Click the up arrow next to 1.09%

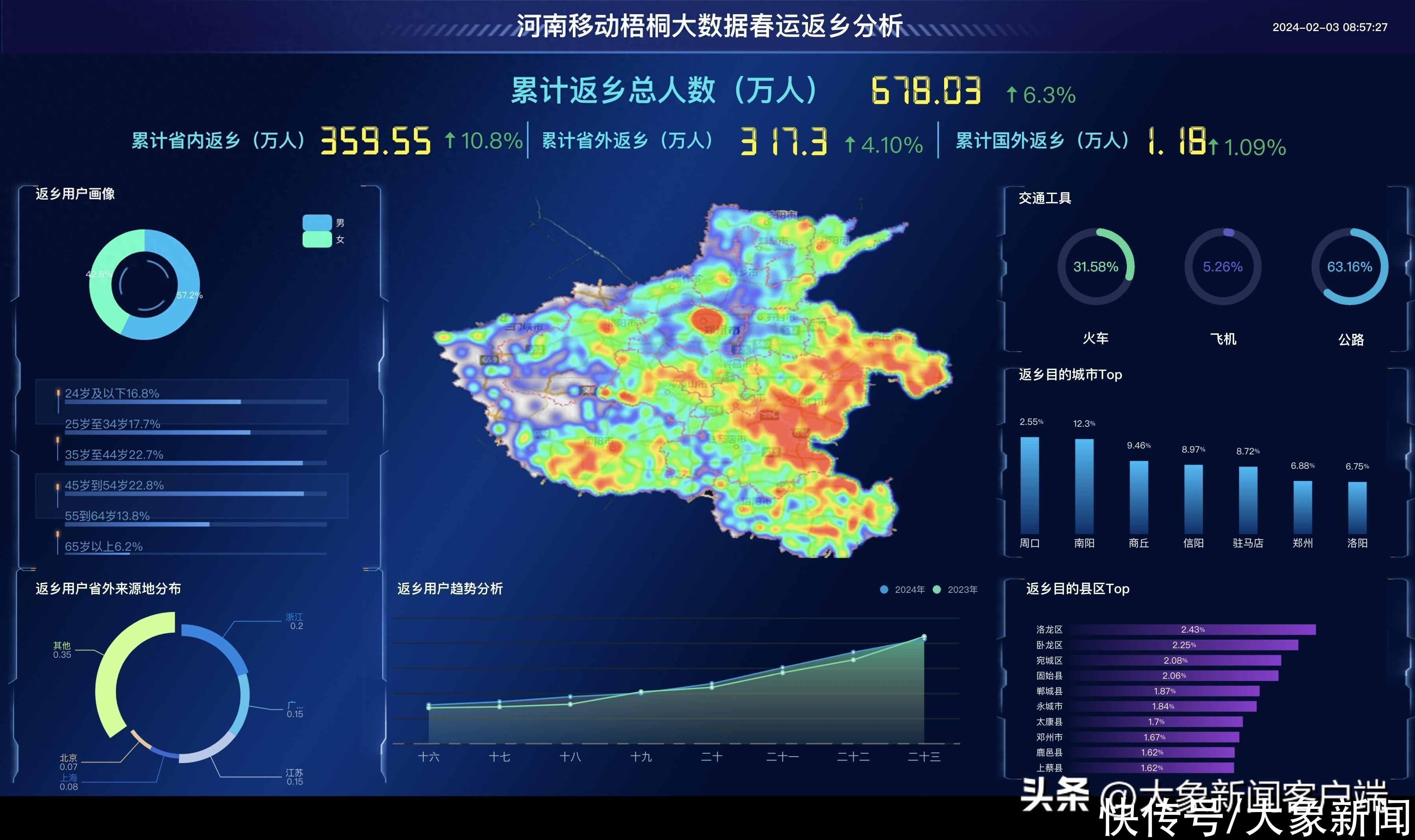[x=1213, y=146]
